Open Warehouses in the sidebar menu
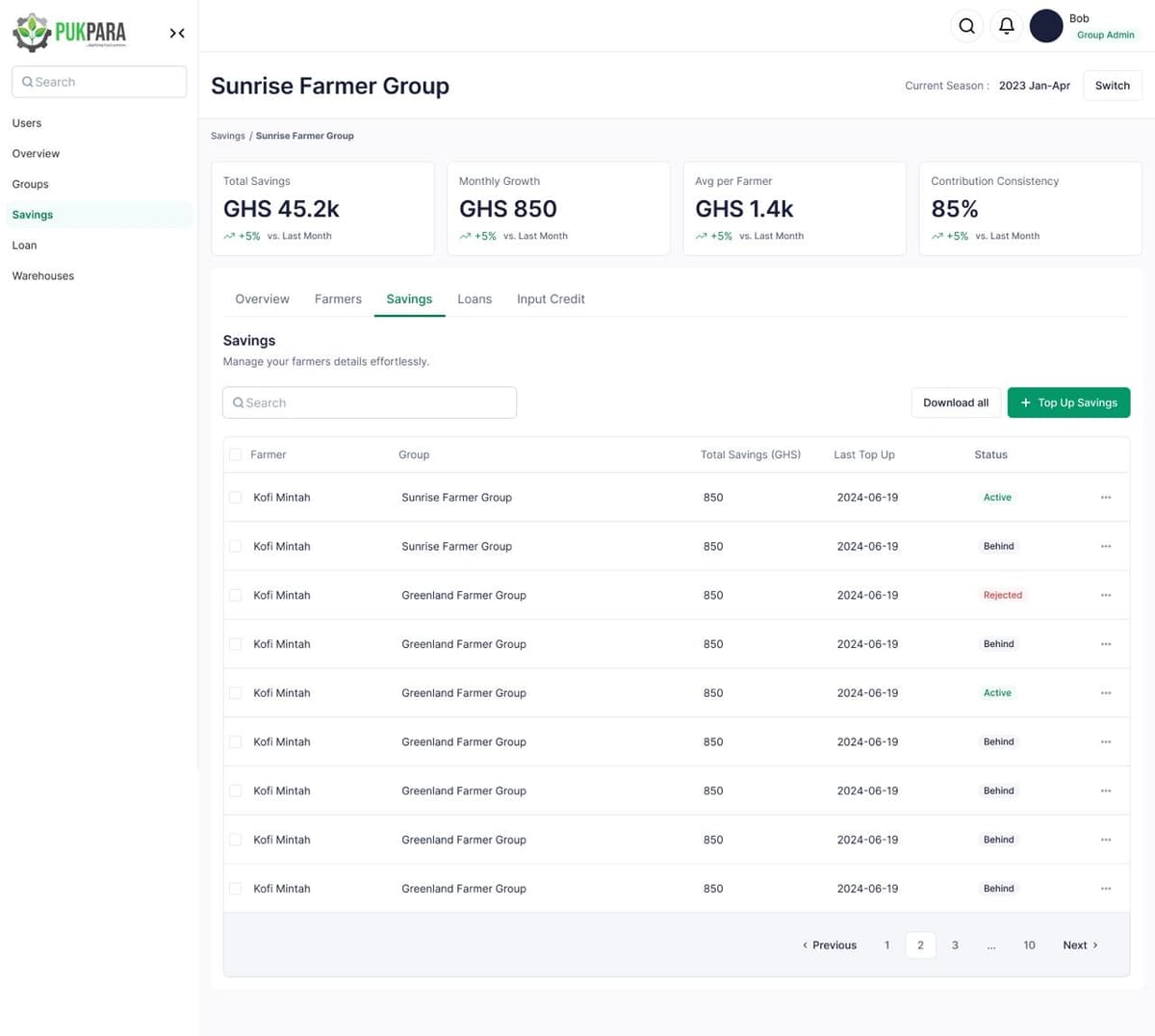 (x=43, y=276)
